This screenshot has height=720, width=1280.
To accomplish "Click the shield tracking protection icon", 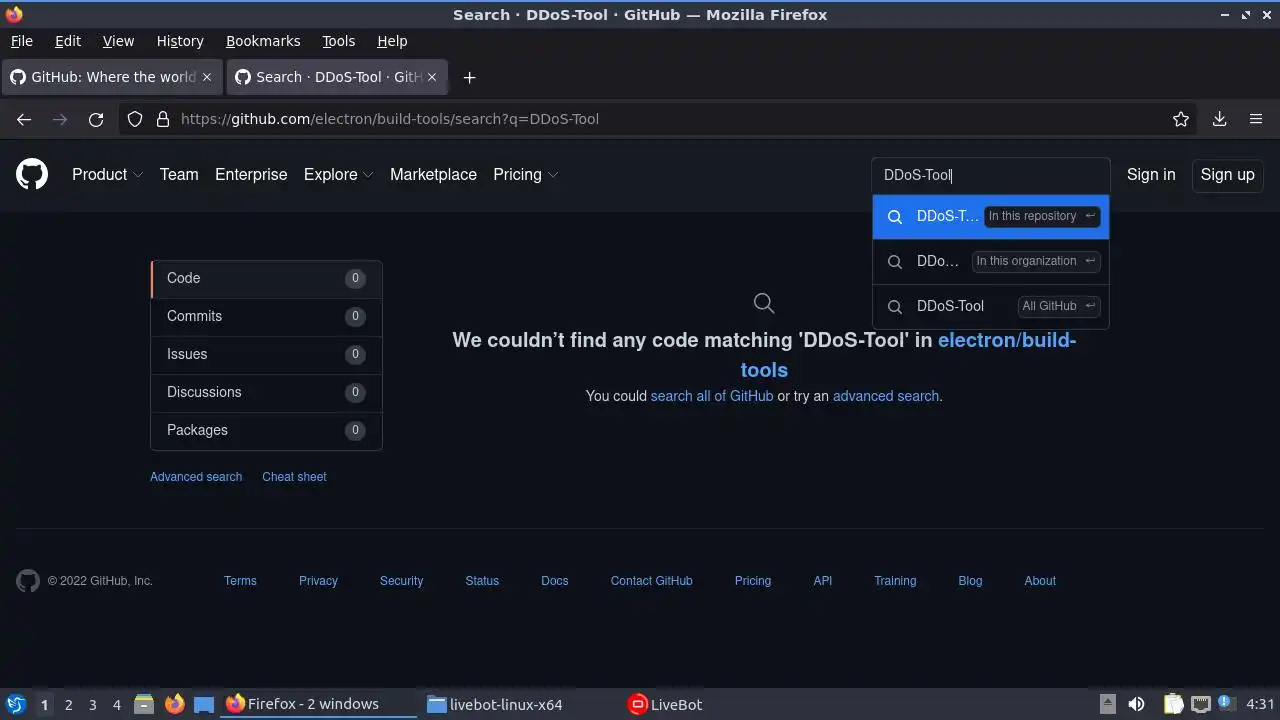I will pyautogui.click(x=135, y=119).
